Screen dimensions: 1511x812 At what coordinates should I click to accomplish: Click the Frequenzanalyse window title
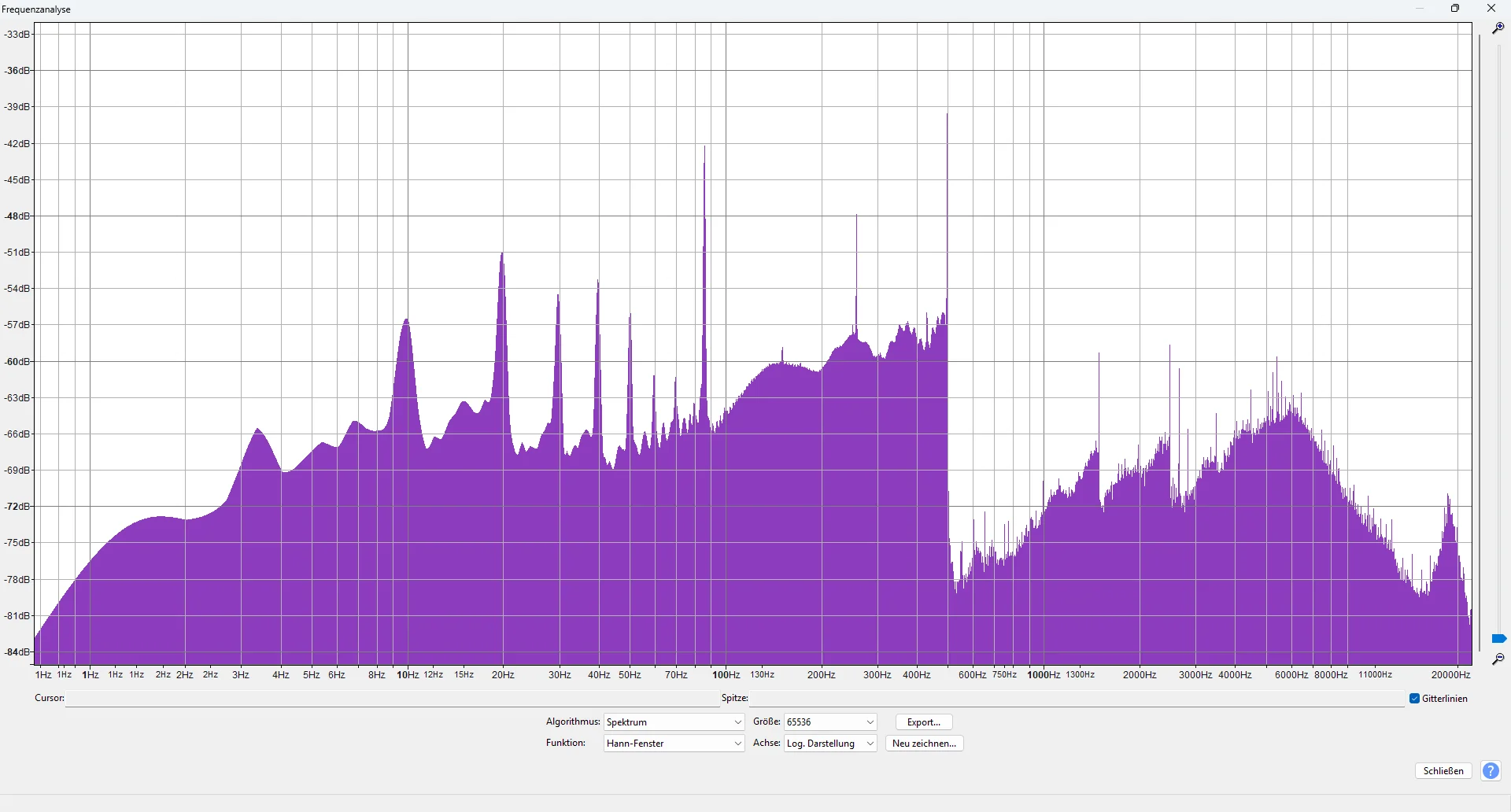(x=37, y=9)
